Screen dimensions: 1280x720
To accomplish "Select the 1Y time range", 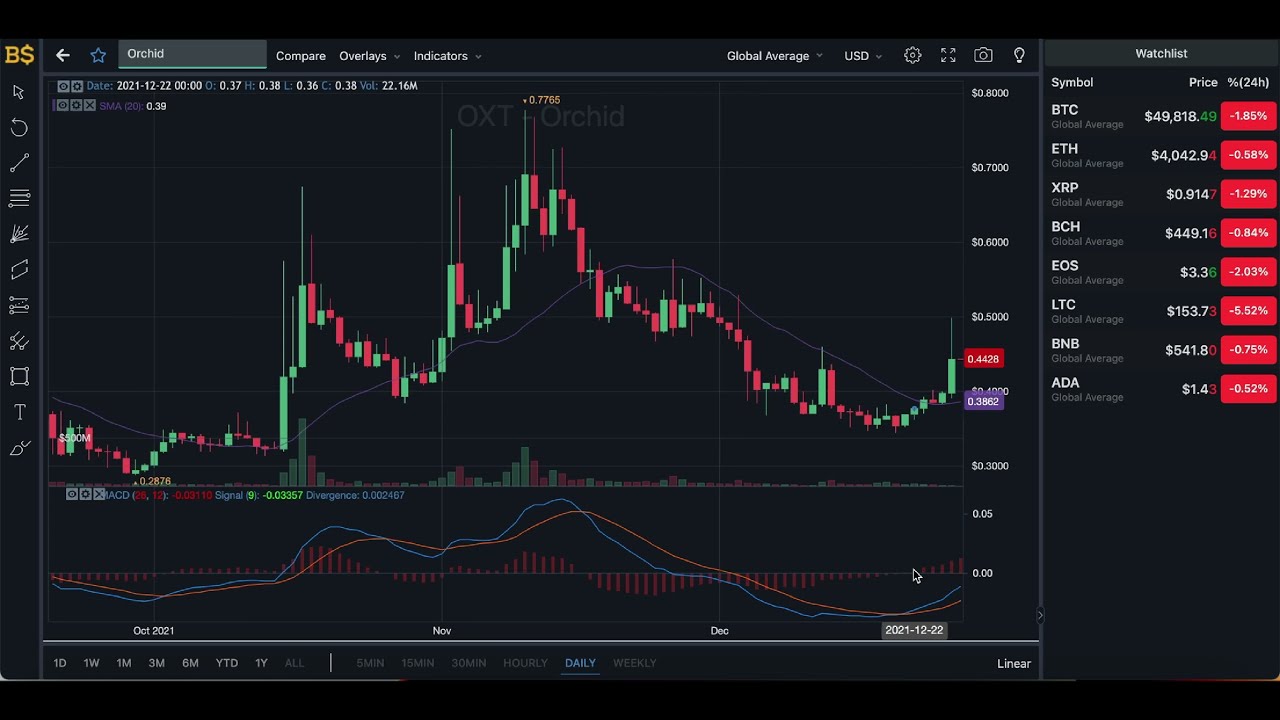I will click(x=261, y=663).
